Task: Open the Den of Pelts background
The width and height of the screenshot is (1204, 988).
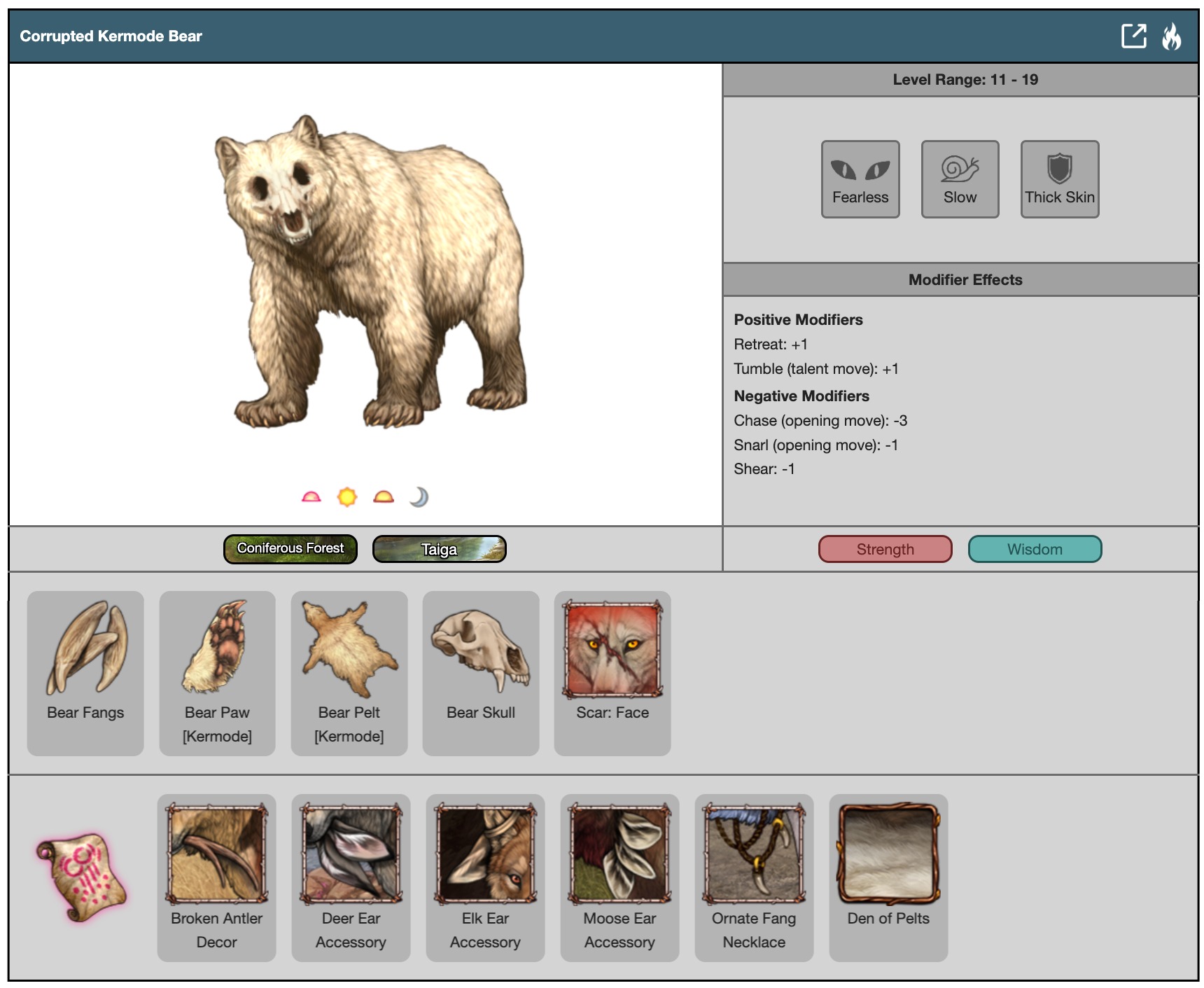Action: click(x=888, y=877)
